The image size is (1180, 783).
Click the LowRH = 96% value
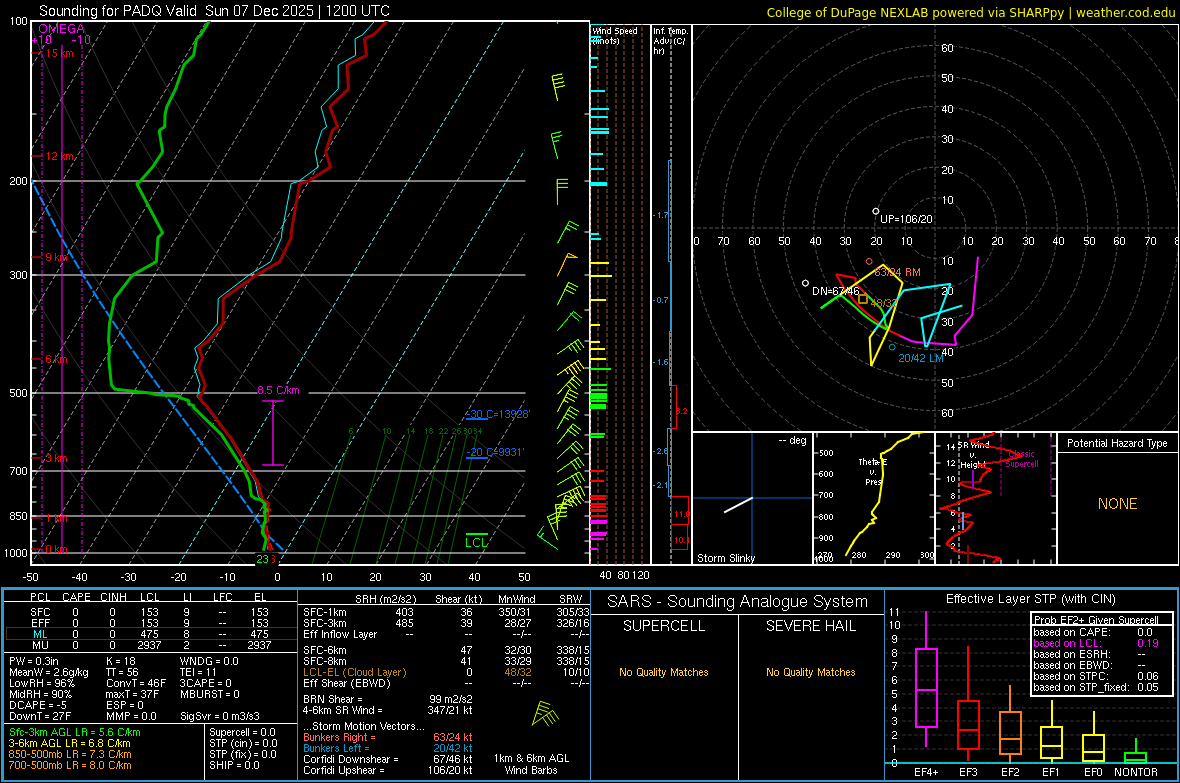41,684
